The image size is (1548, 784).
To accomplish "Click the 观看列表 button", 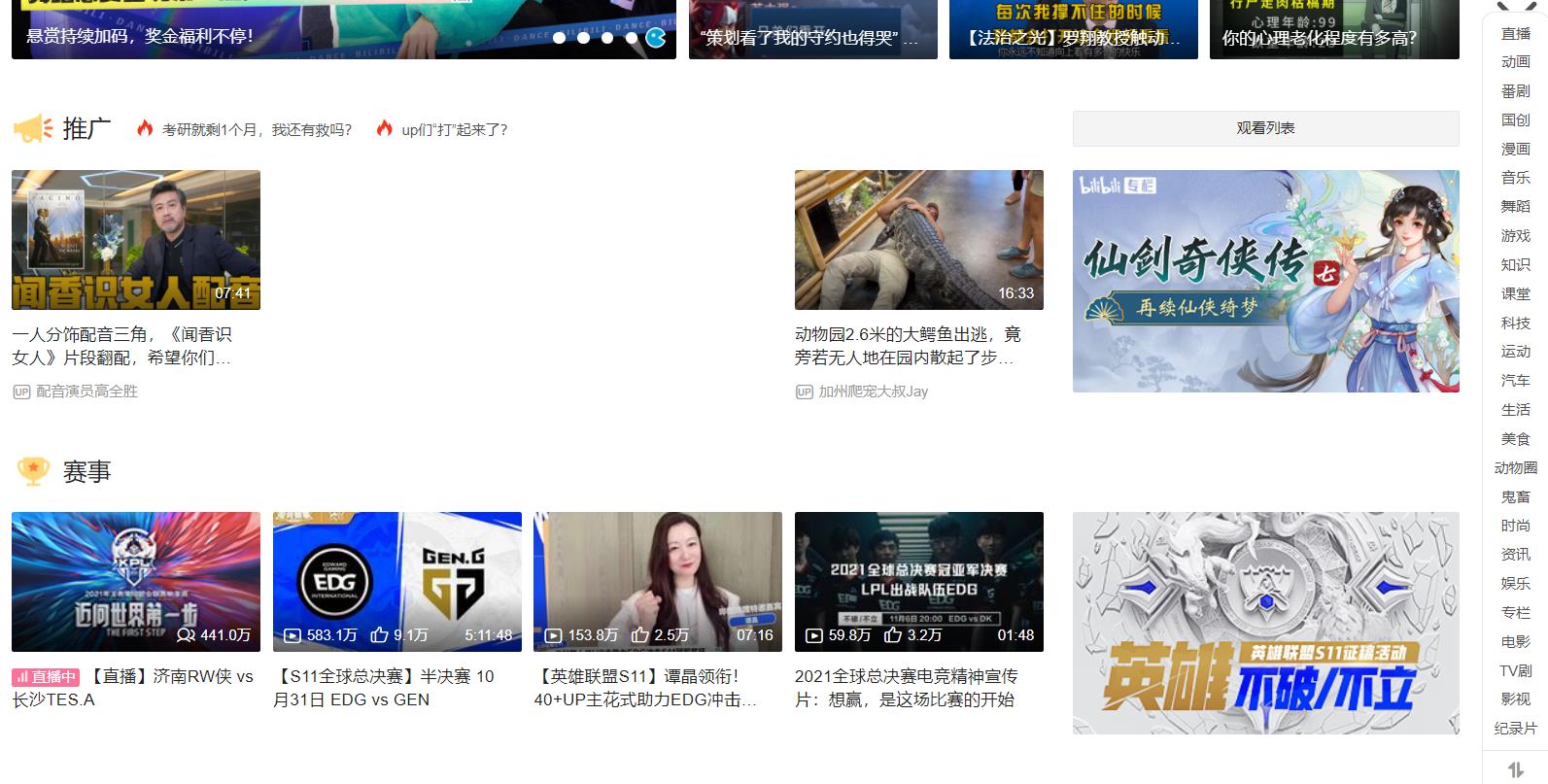I will [1265, 128].
